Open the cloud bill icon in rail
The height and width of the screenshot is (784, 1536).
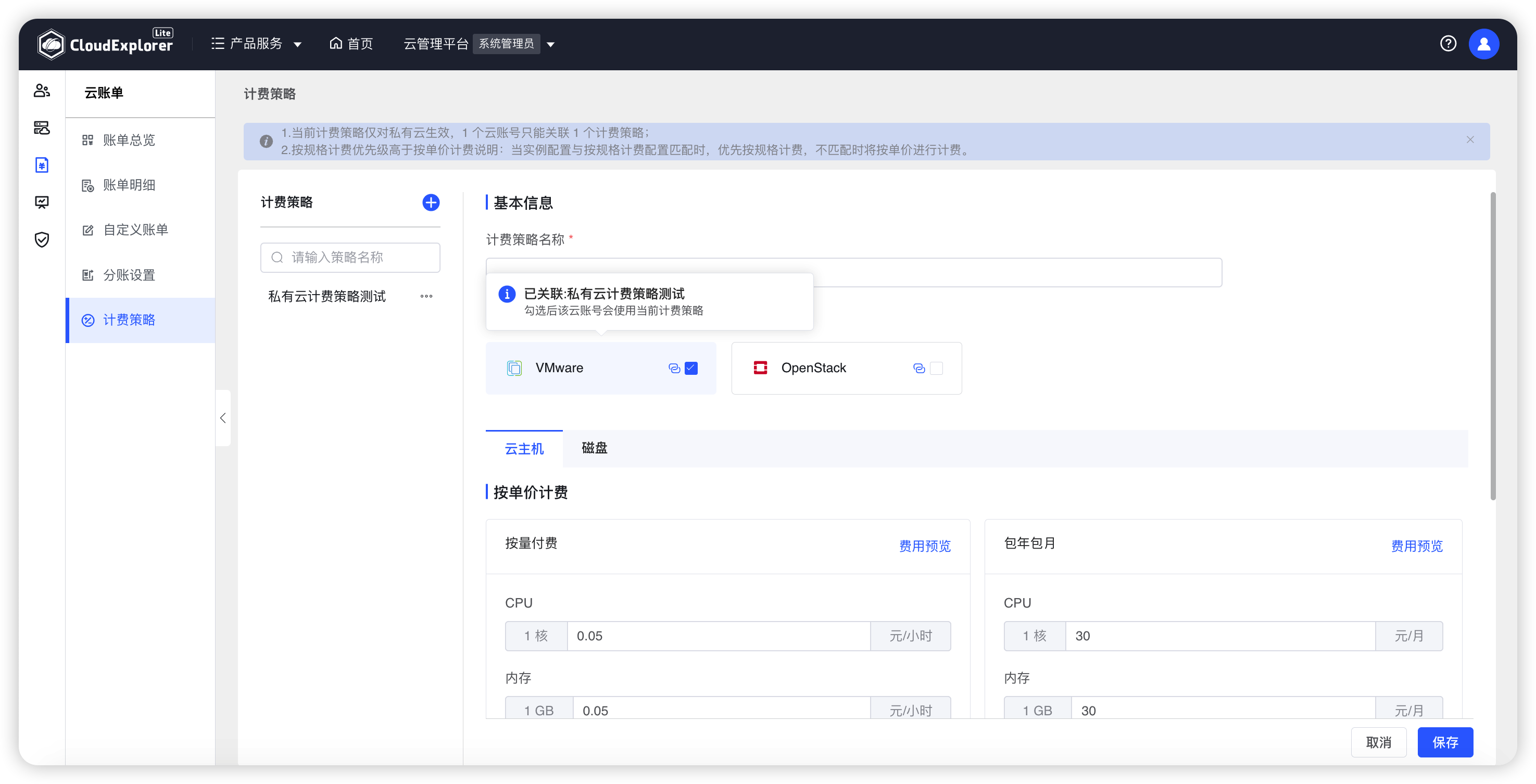[x=42, y=165]
